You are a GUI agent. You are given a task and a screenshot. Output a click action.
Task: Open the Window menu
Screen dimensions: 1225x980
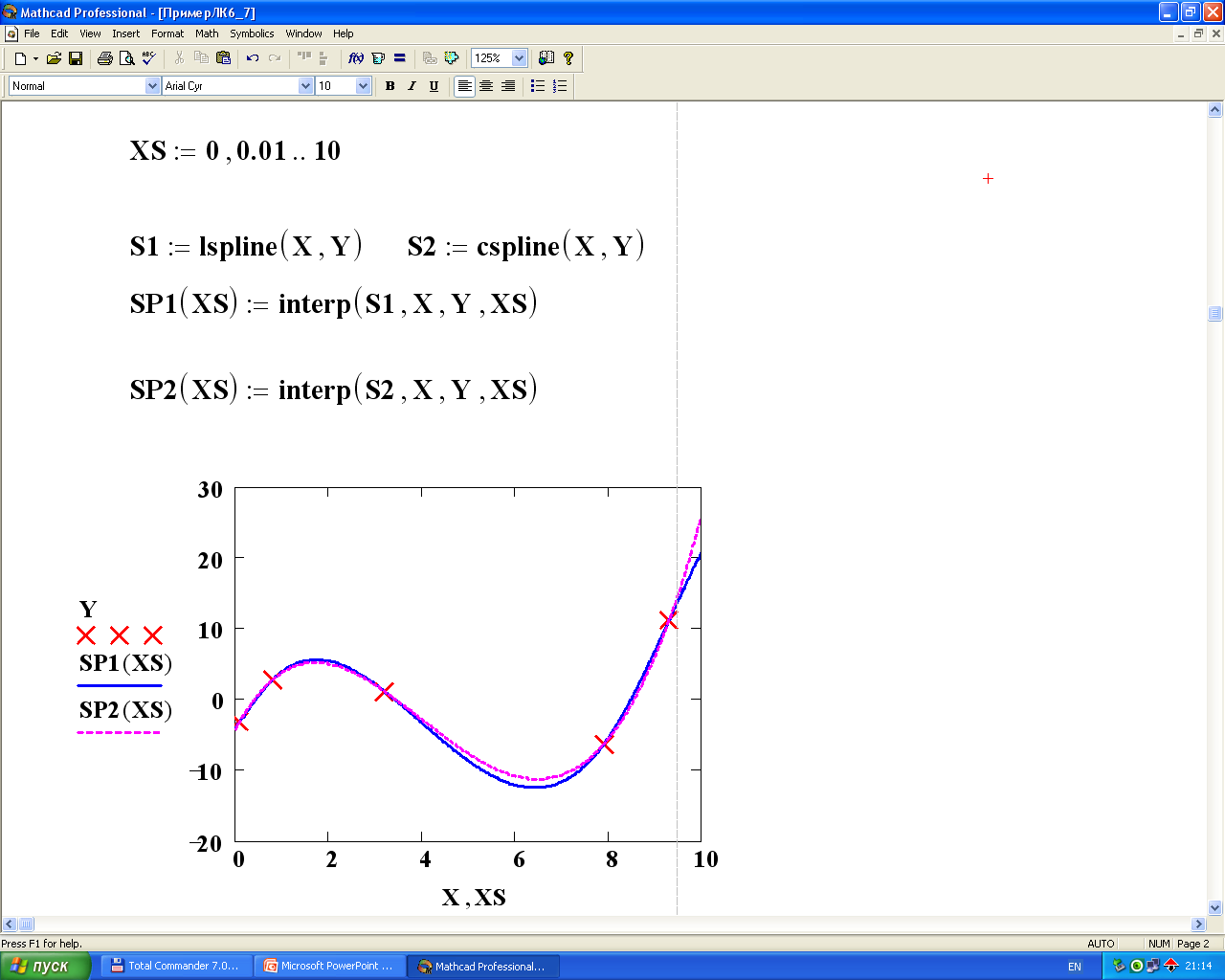click(303, 33)
